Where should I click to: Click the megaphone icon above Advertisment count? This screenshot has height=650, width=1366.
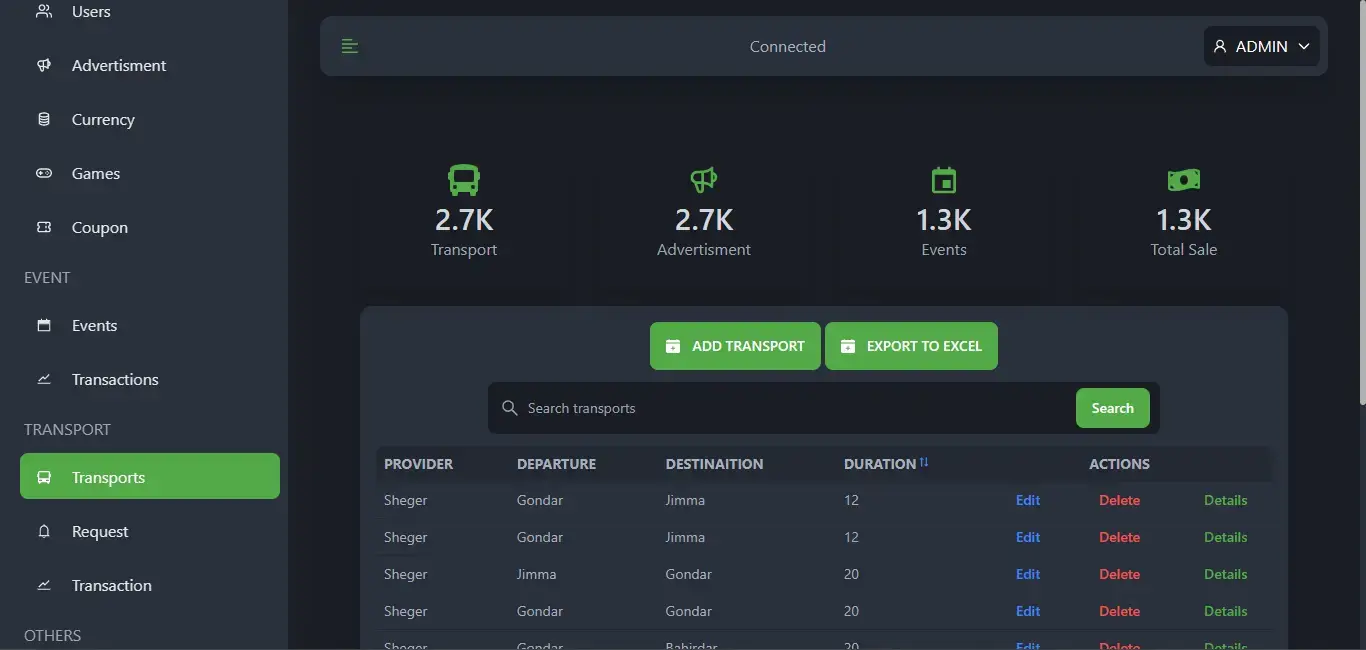(x=704, y=180)
